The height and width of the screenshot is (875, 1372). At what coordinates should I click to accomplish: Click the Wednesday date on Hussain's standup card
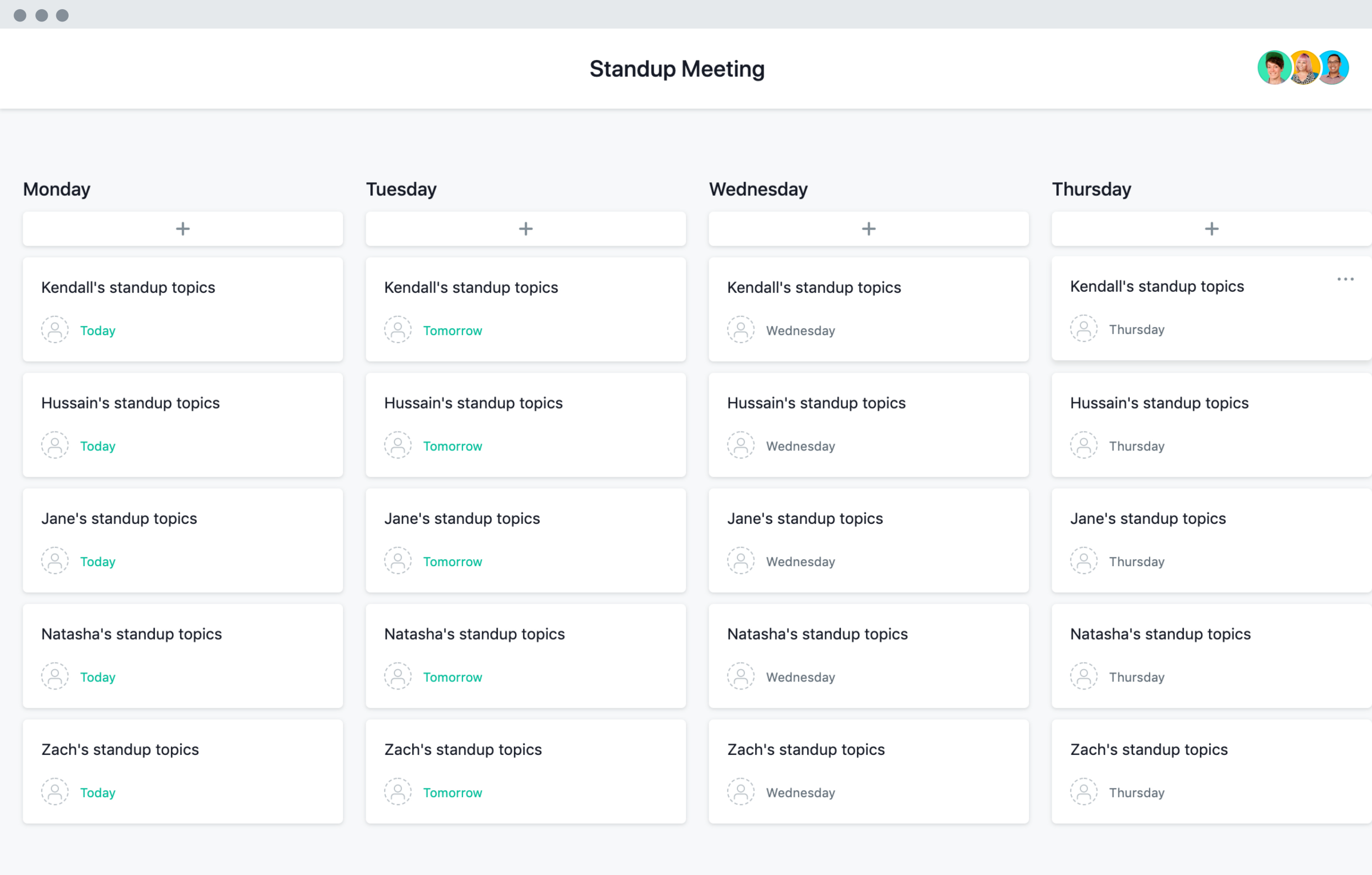[x=800, y=446]
